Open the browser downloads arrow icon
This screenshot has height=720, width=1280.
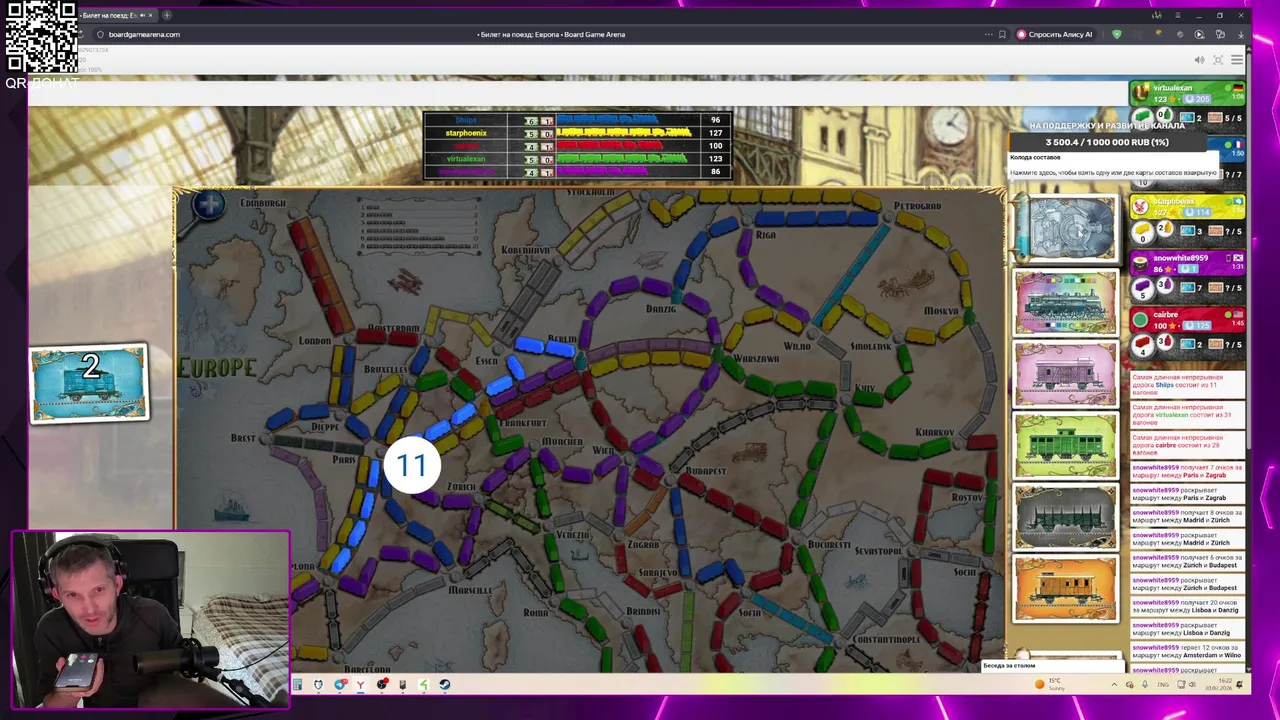coord(1241,34)
